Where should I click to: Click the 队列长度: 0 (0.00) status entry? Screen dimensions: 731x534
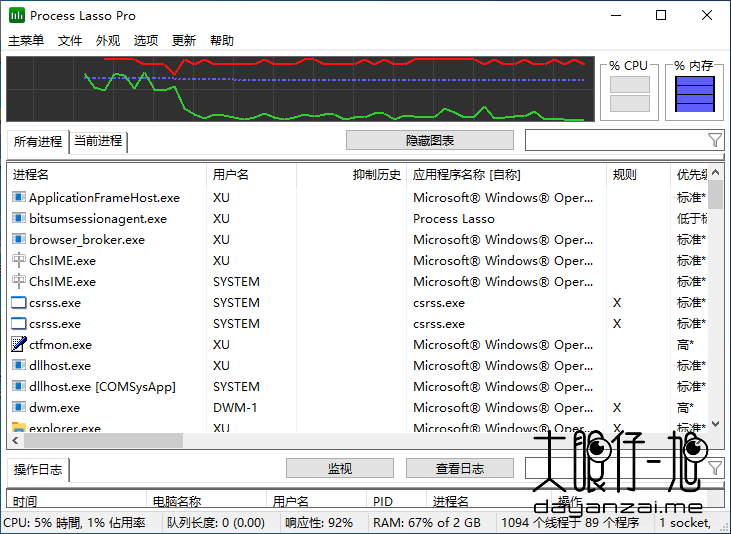click(x=216, y=523)
